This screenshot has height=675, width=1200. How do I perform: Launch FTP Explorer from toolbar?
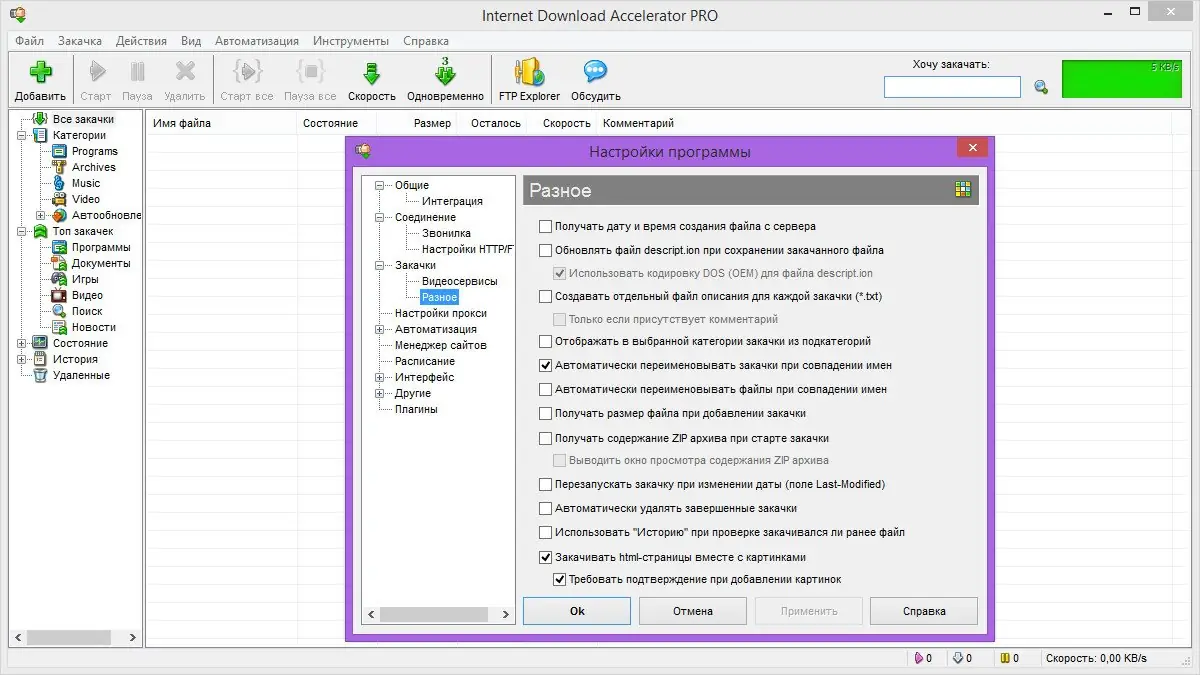pyautogui.click(x=529, y=73)
